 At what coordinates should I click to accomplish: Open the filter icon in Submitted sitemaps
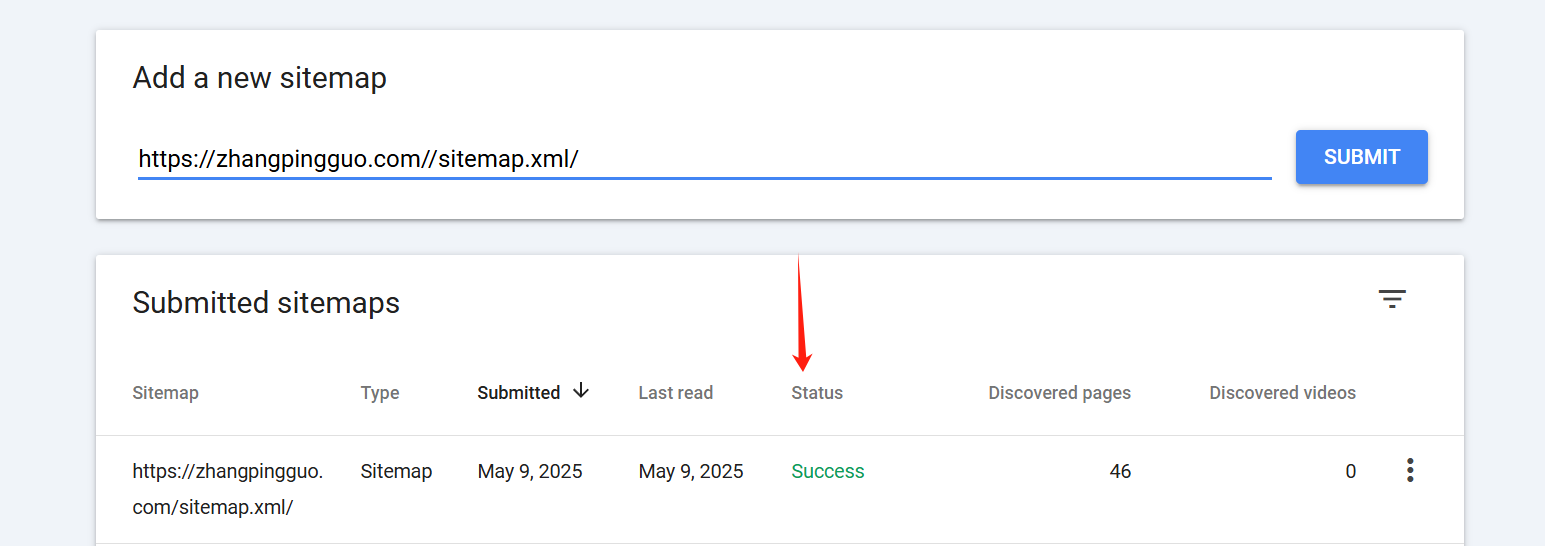(x=1392, y=299)
